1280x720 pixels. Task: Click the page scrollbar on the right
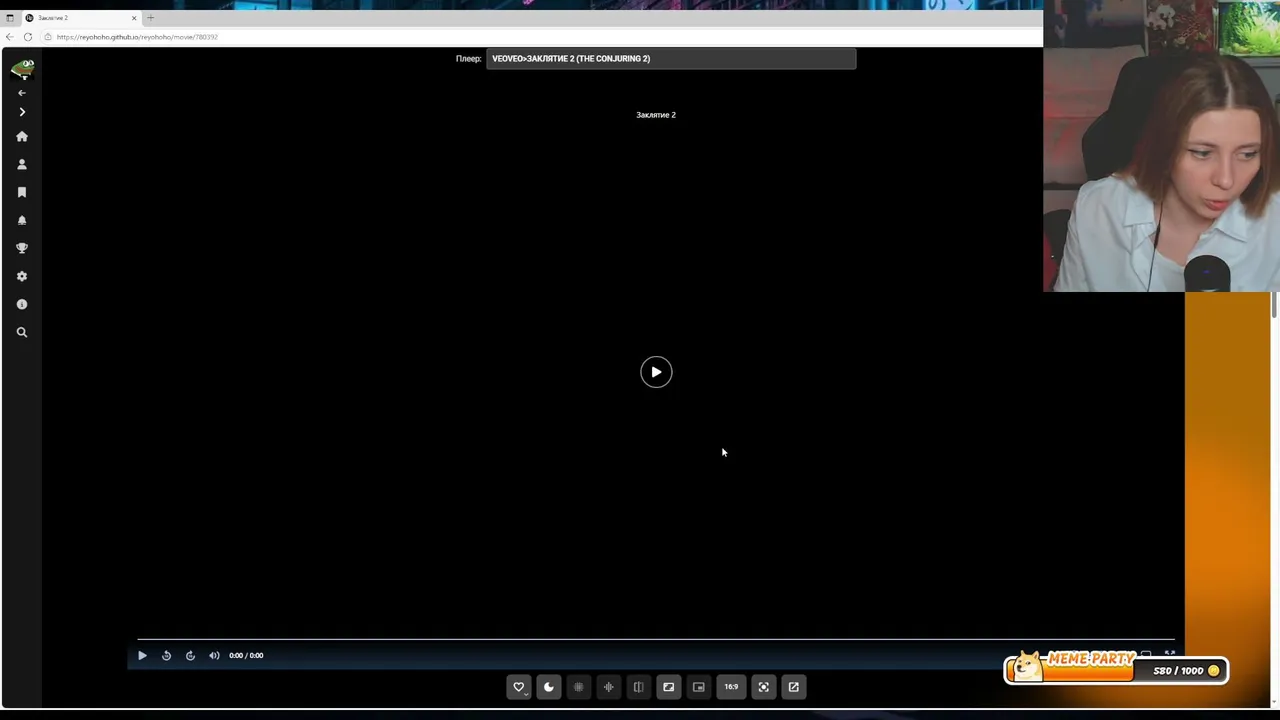click(1274, 305)
